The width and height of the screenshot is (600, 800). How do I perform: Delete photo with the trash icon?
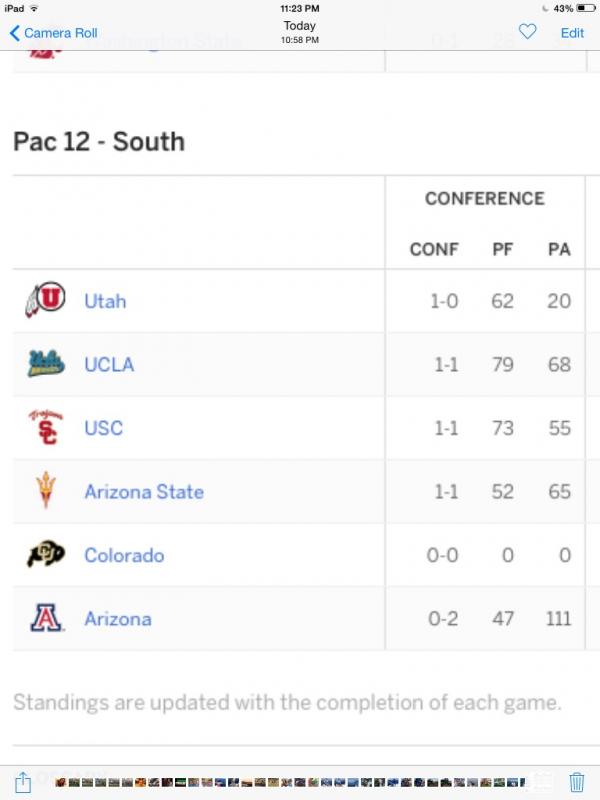577,782
